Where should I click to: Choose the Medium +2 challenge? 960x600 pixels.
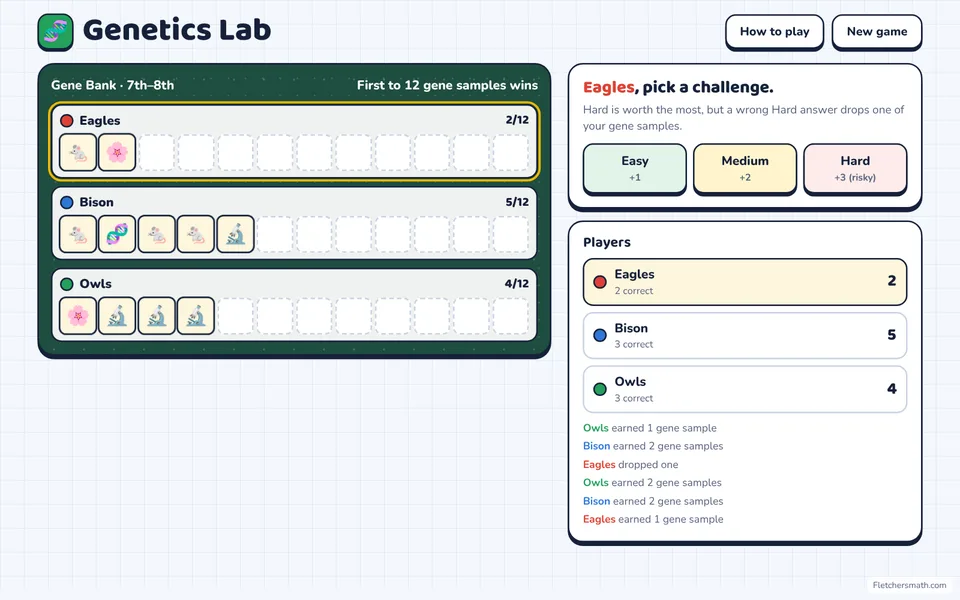pos(744,169)
